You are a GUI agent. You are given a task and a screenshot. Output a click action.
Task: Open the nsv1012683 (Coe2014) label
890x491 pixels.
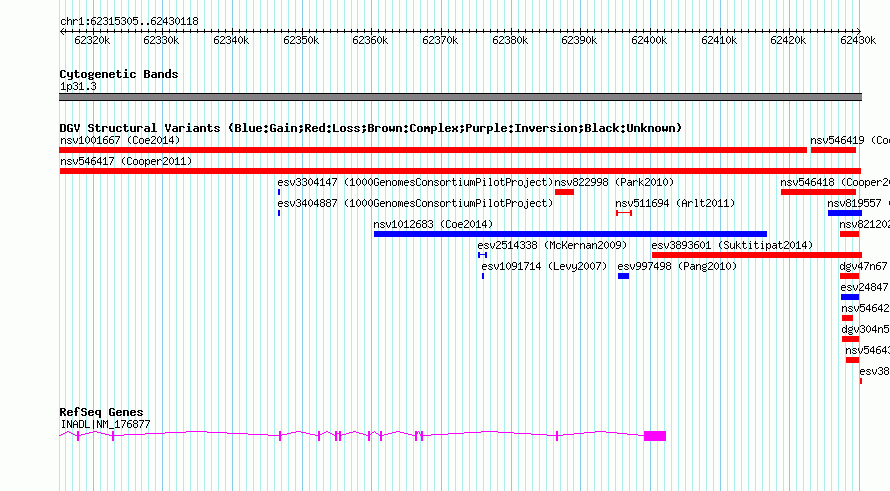coord(433,224)
